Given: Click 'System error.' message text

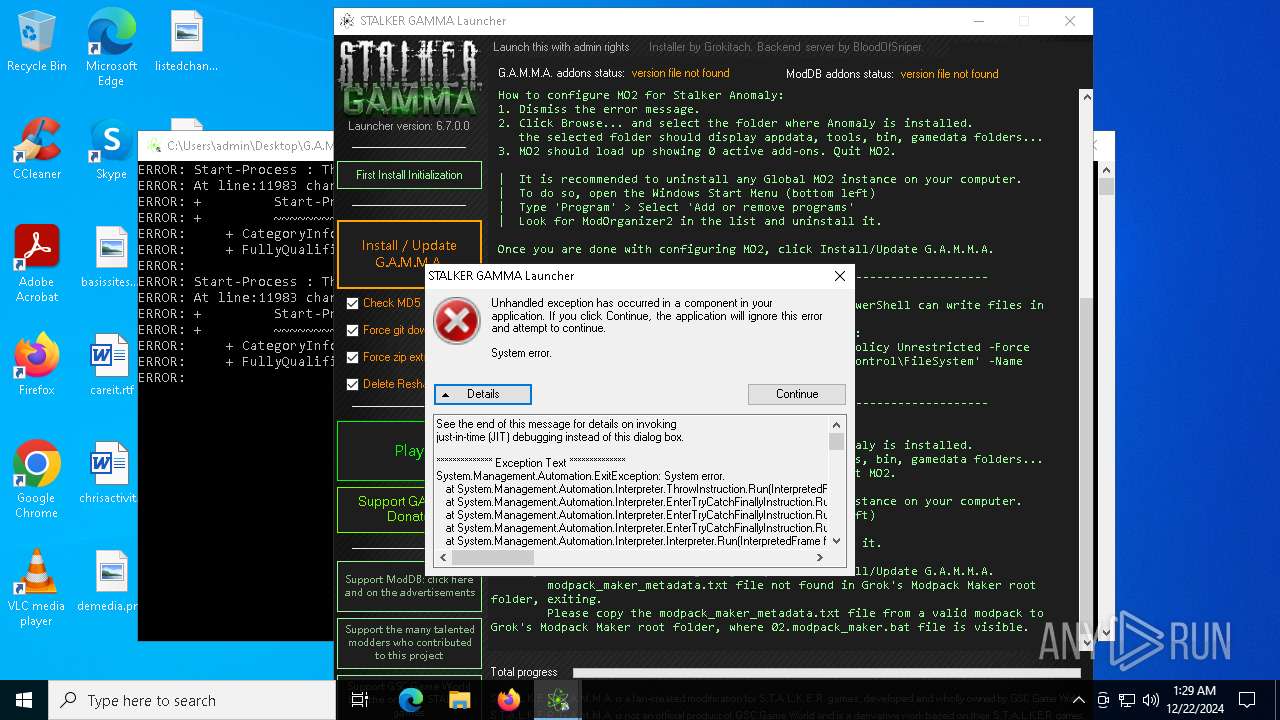Looking at the screenshot, I should (521, 353).
